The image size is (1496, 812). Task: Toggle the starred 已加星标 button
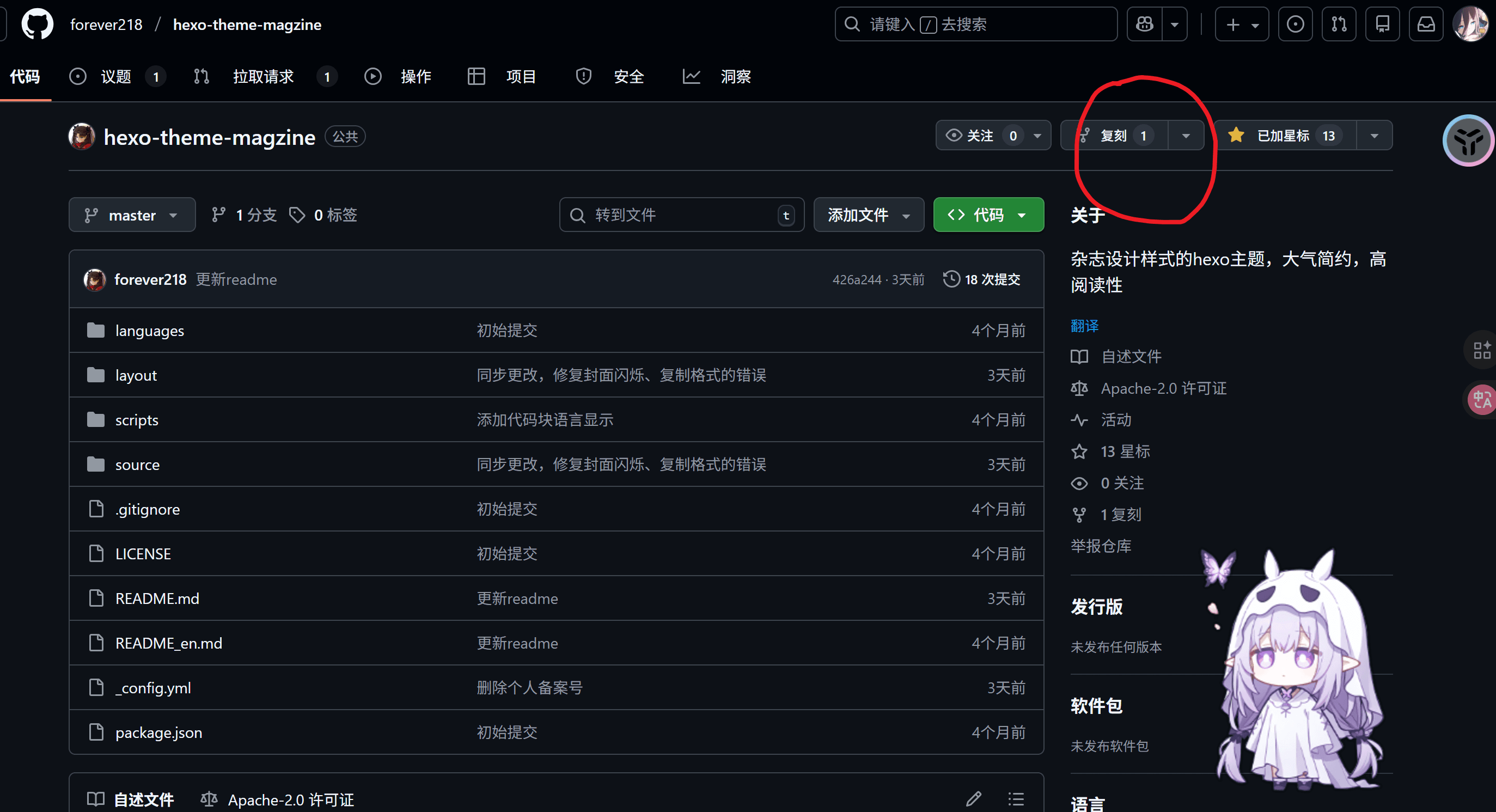[x=1284, y=136]
